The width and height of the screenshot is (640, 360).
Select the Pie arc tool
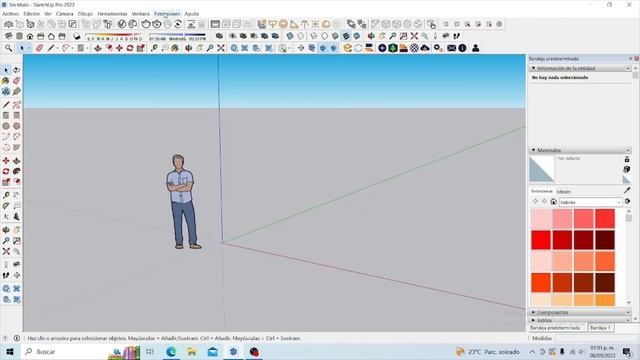click(x=16, y=147)
